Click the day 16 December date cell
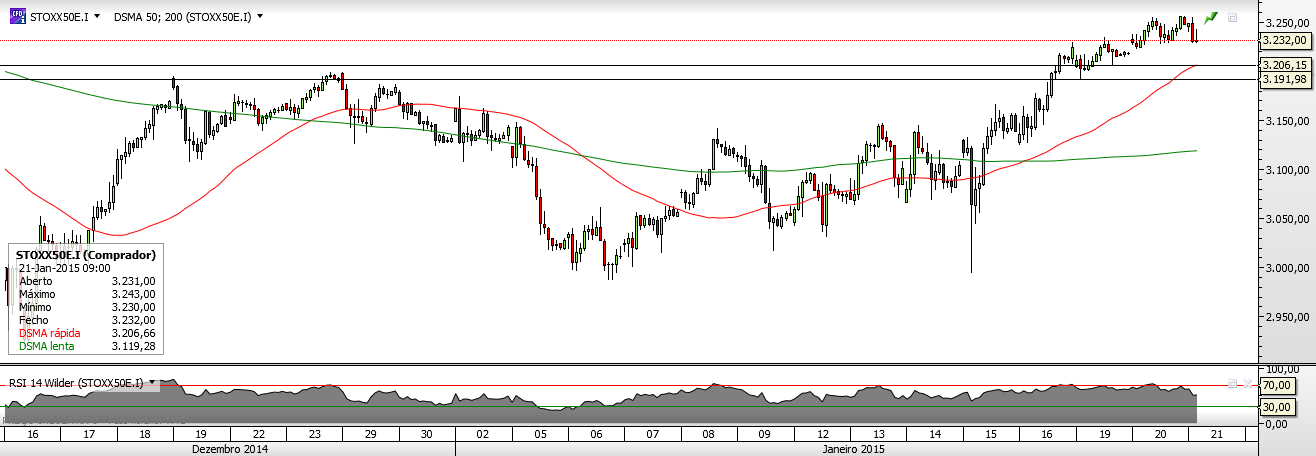The width and height of the screenshot is (1316, 456). (x=32, y=435)
